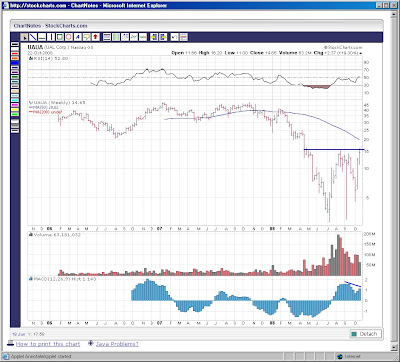Image resolution: width=400 pixels, height=362 pixels.
Task: Select the horizontal line drawing tool
Action: coord(42,37)
